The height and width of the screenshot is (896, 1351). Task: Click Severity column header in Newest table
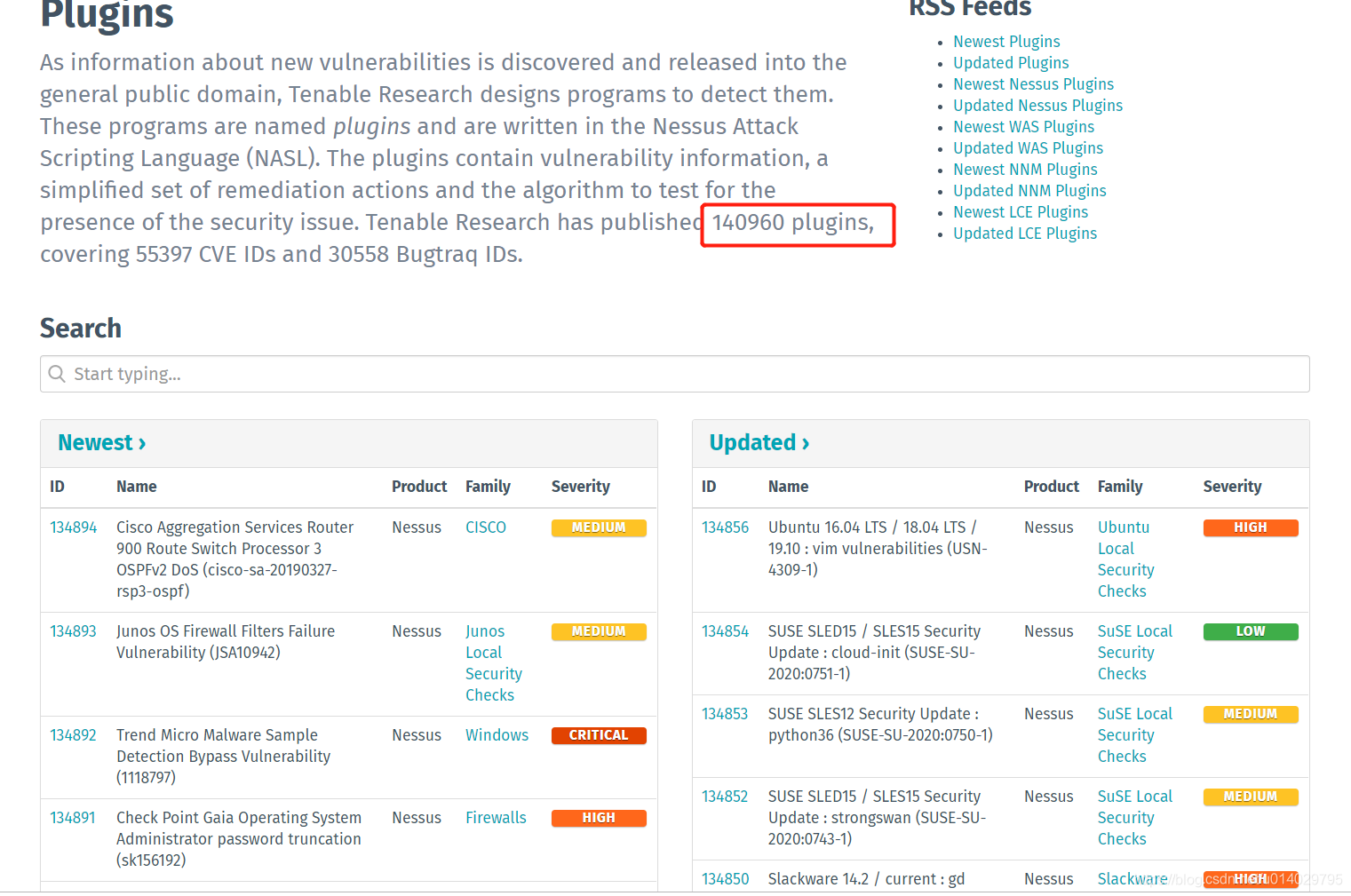tap(581, 487)
